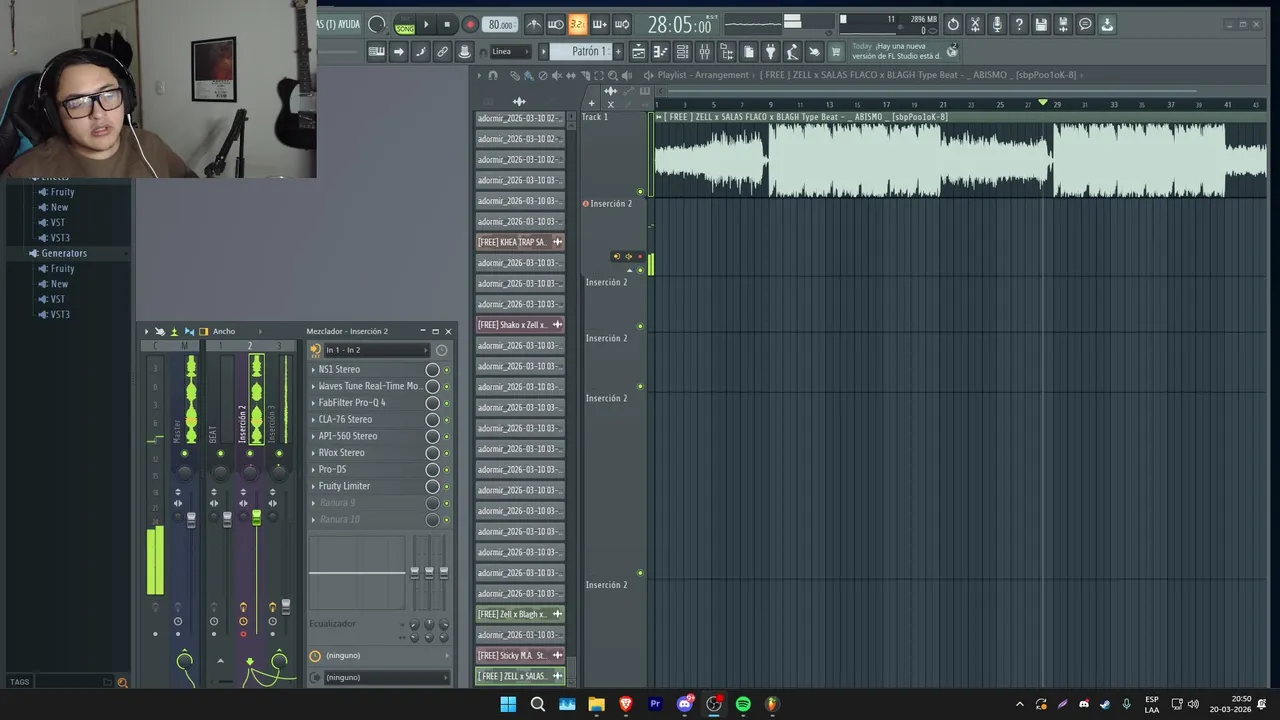Click the Play button in the transport bar
The image size is (1280, 720).
(426, 24)
